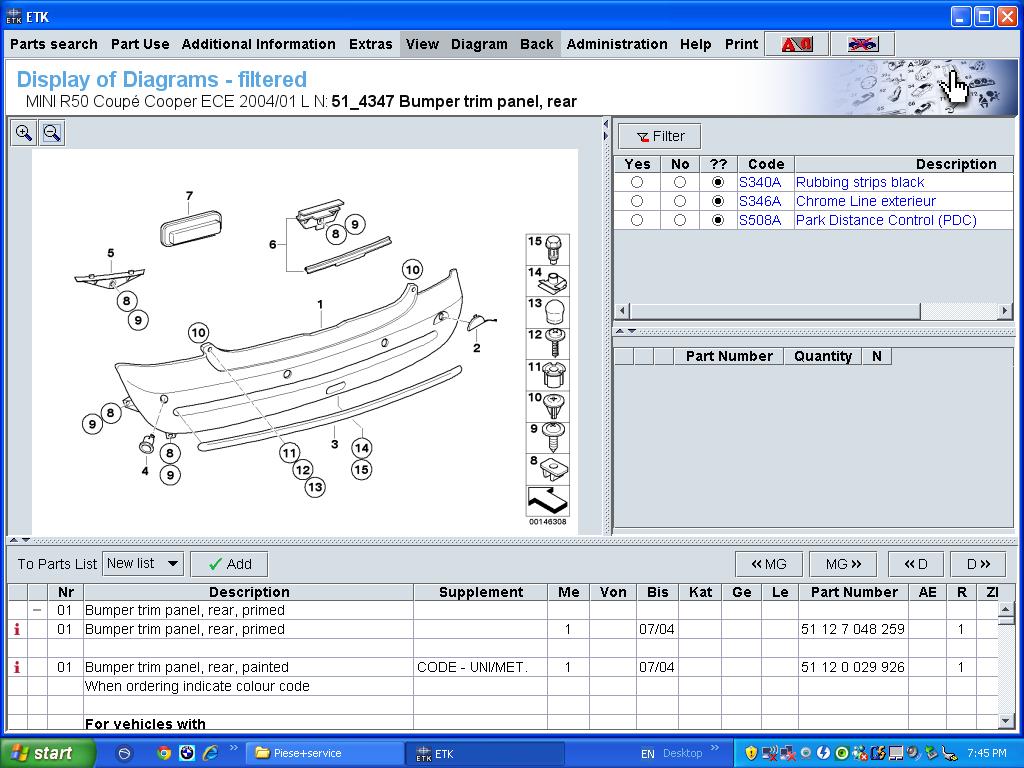Select No for Chrome Line exterieur
This screenshot has width=1024, height=768.
tap(680, 201)
